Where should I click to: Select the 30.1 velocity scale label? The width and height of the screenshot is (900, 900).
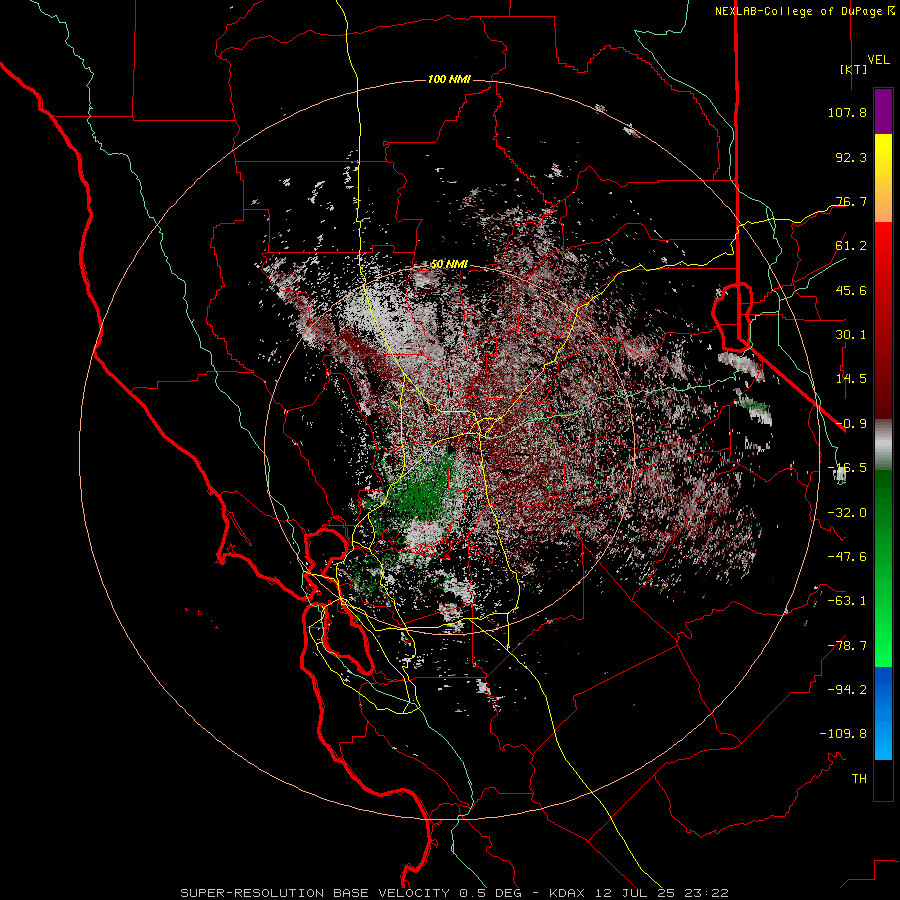click(851, 335)
